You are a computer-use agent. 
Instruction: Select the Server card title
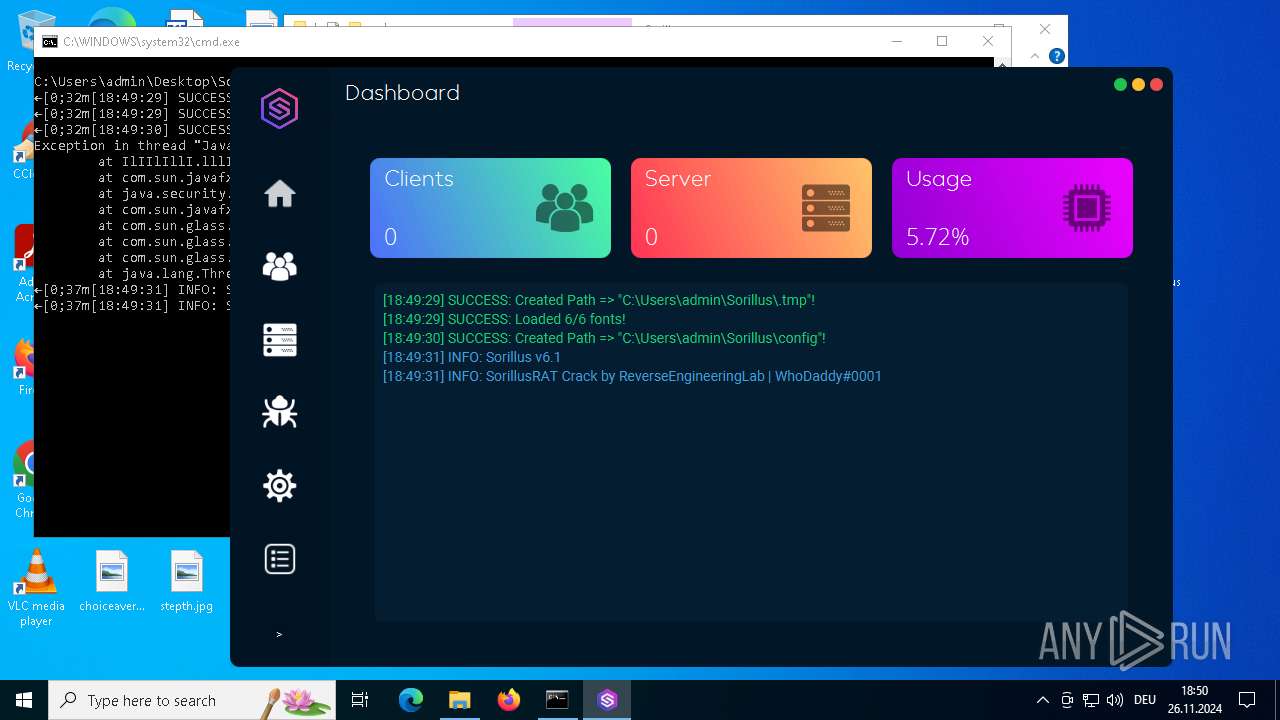678,179
